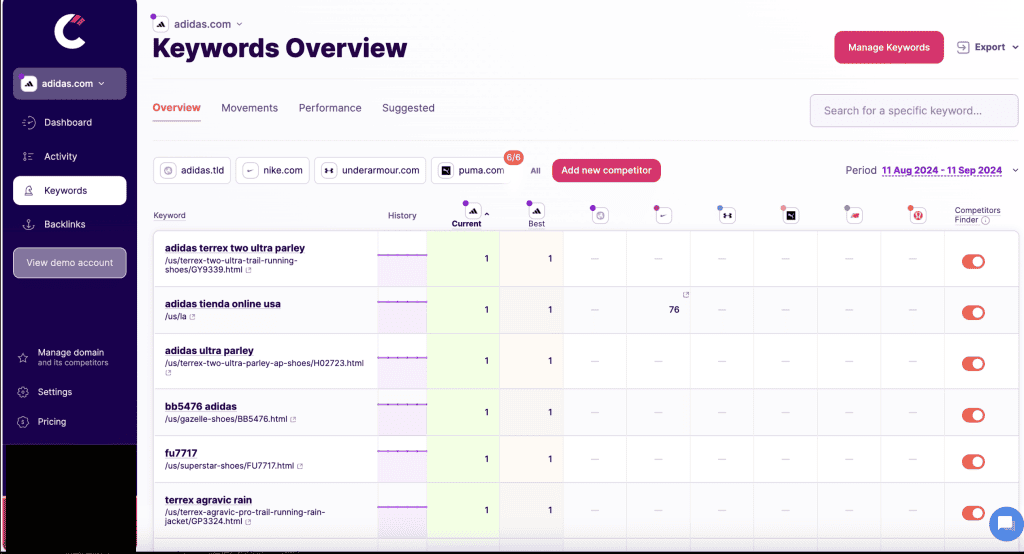The image size is (1024, 554).
Task: Click the Nike column header icon
Action: [x=664, y=215]
